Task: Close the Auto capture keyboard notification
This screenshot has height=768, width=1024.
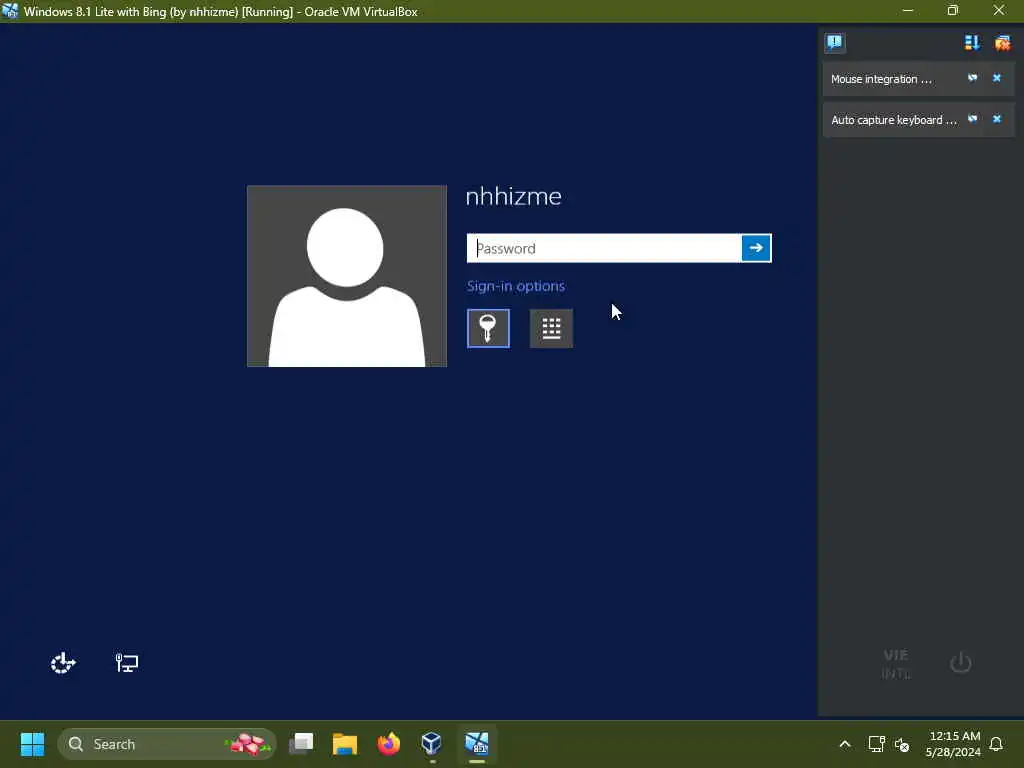Action: pyautogui.click(x=997, y=120)
